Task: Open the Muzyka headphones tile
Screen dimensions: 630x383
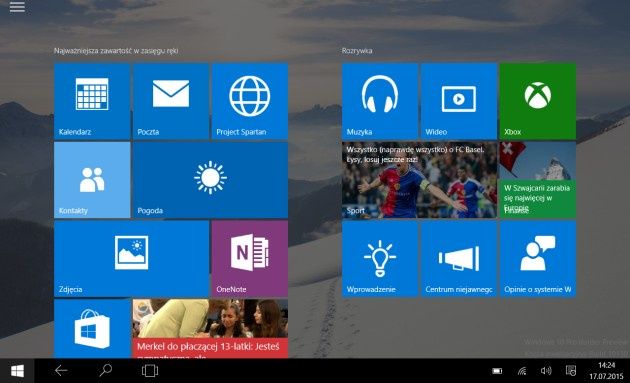Action: (380, 101)
